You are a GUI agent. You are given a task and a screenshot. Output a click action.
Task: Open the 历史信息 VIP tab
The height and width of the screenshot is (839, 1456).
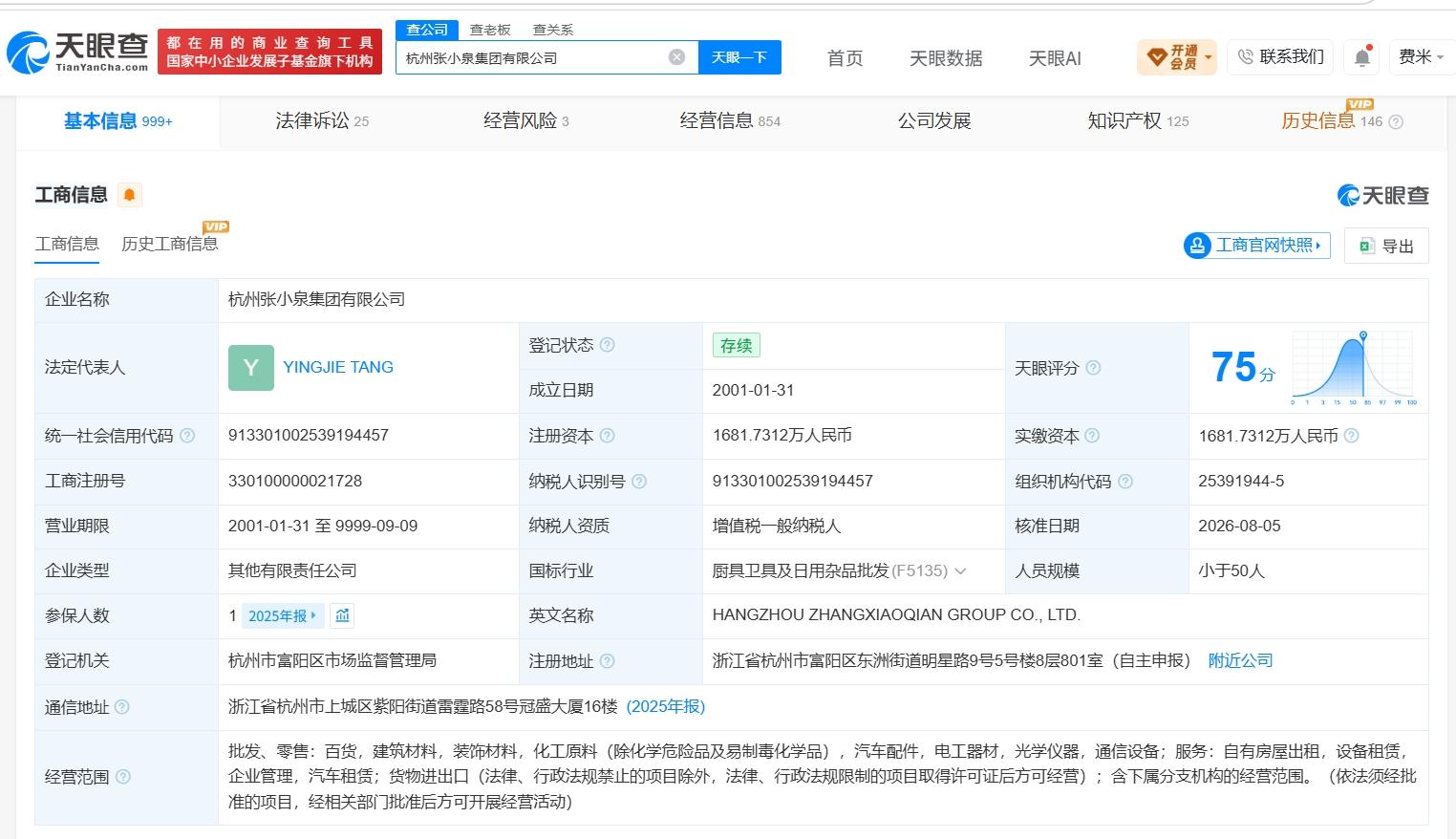tap(1331, 121)
